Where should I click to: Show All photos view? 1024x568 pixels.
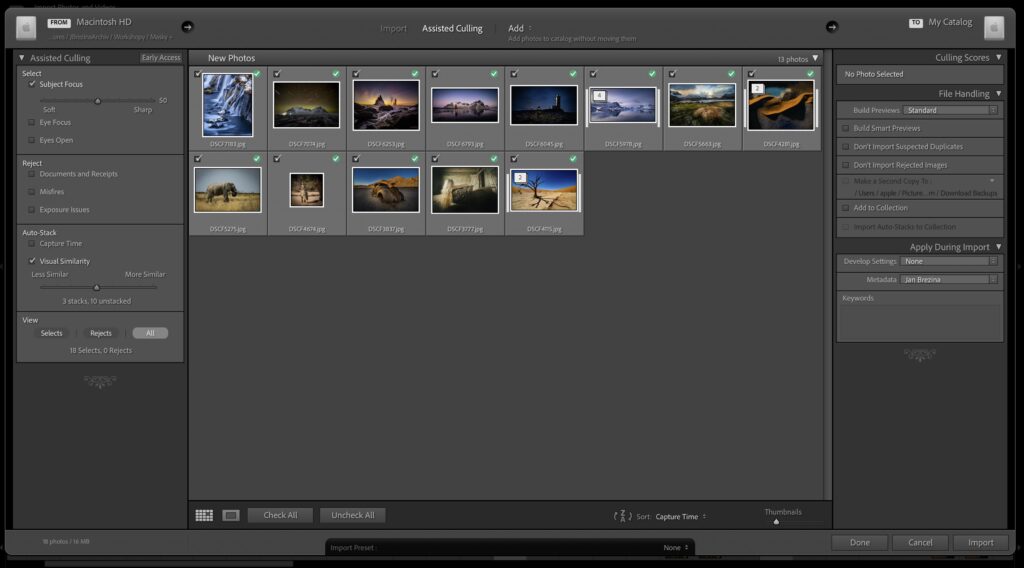[150, 333]
